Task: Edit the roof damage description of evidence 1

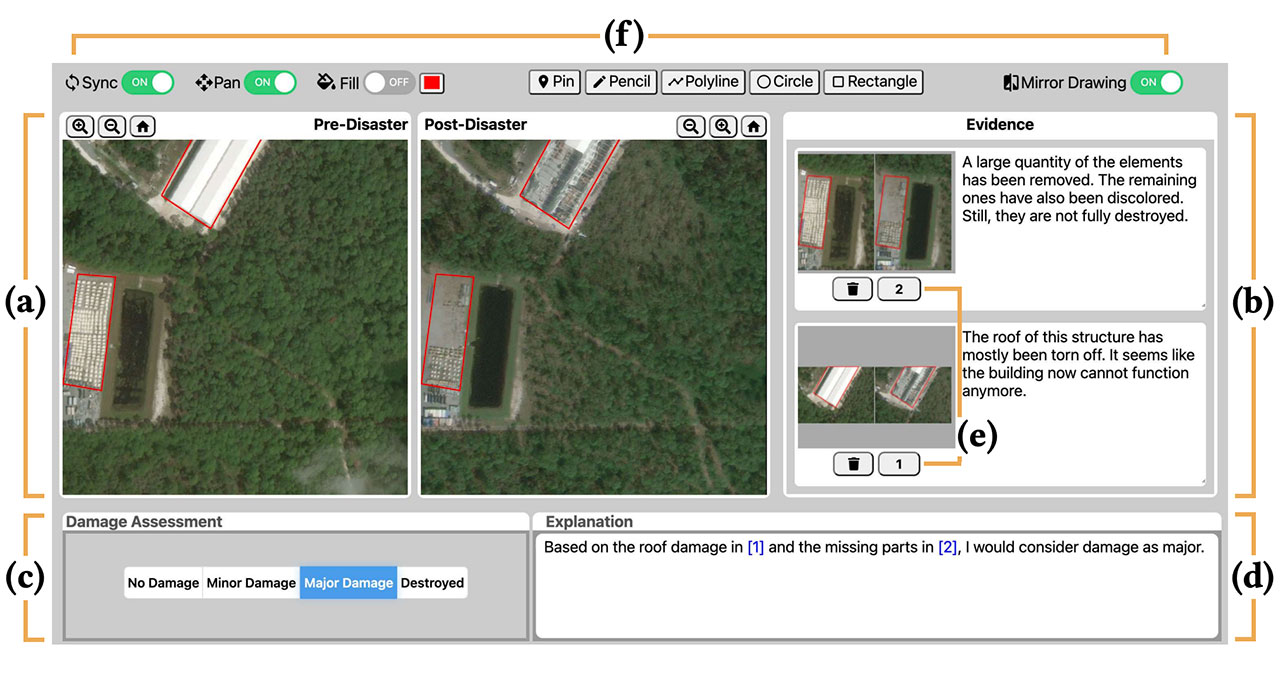Action: (x=1082, y=404)
